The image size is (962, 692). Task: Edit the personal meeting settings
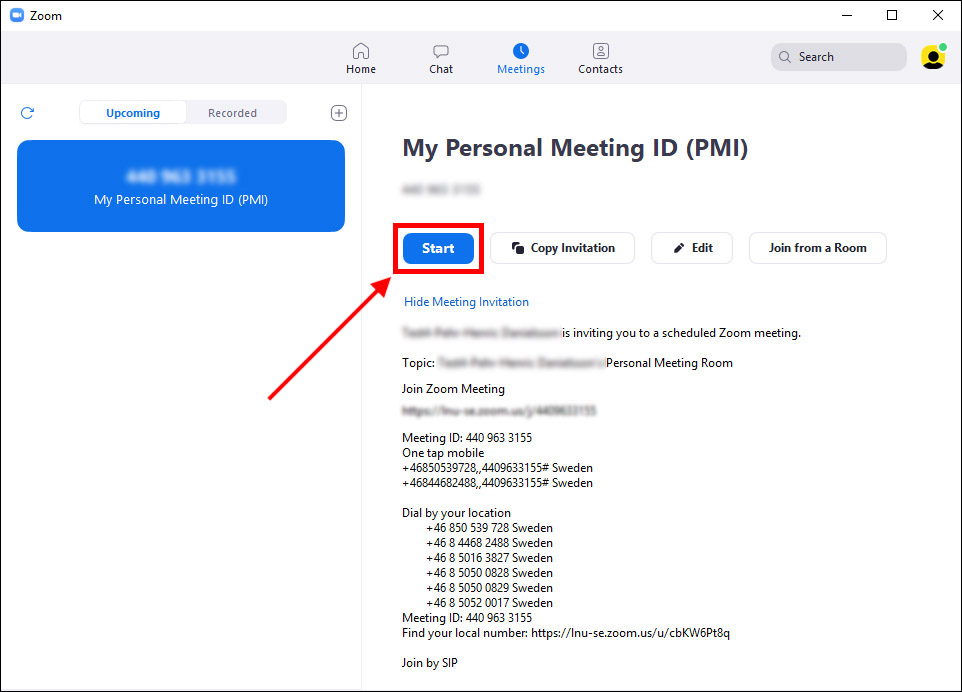[x=692, y=248]
